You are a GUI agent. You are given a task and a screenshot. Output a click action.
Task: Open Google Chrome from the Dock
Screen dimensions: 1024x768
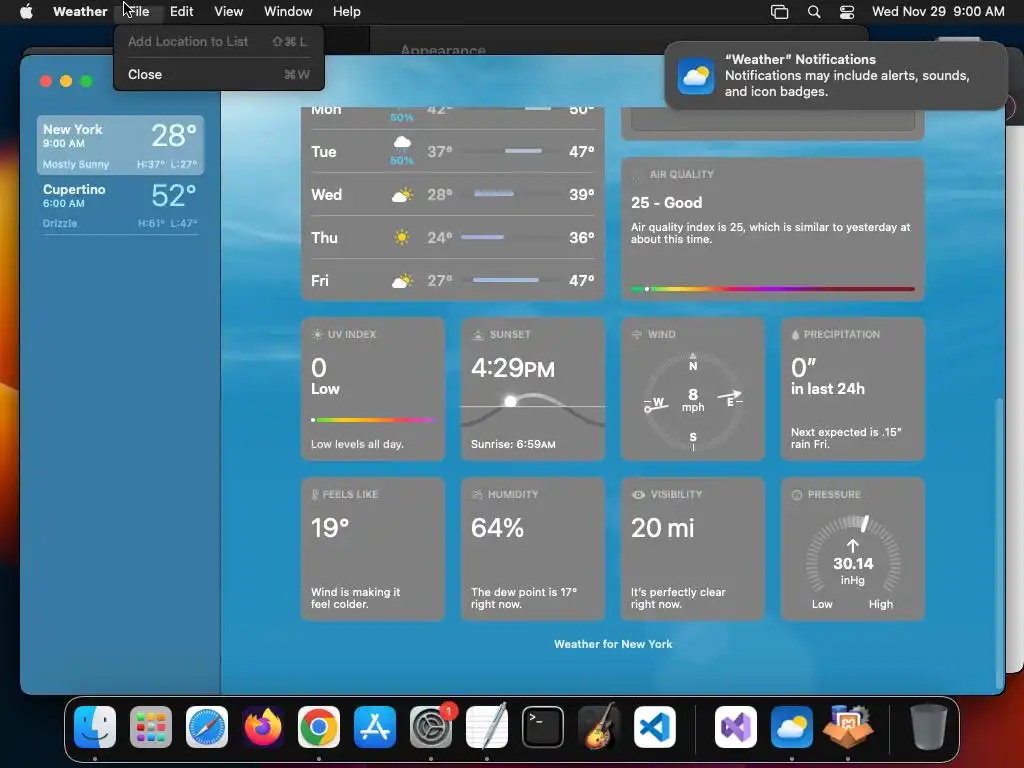pyautogui.click(x=319, y=727)
